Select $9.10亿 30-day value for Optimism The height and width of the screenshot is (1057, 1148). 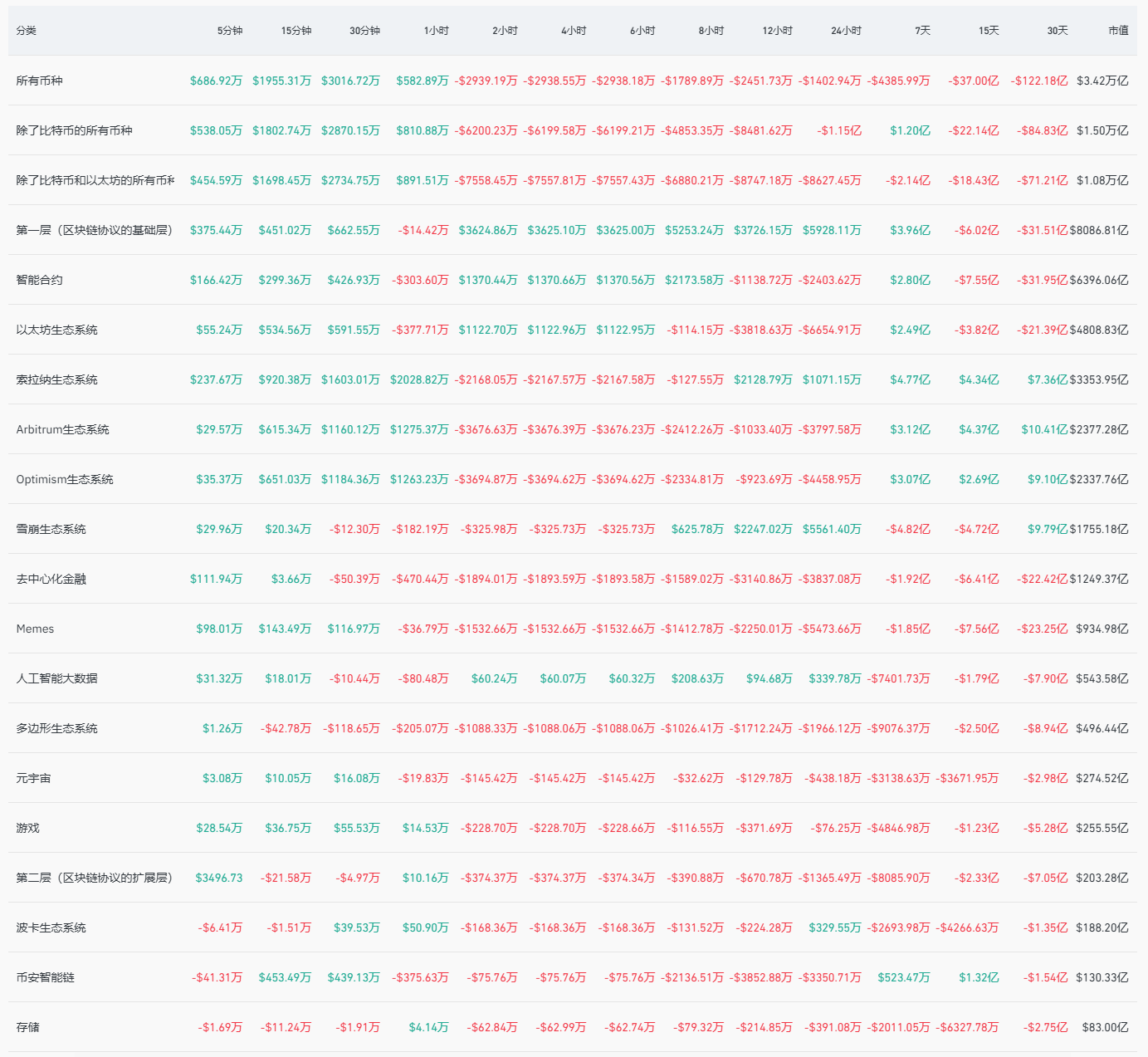(1048, 479)
